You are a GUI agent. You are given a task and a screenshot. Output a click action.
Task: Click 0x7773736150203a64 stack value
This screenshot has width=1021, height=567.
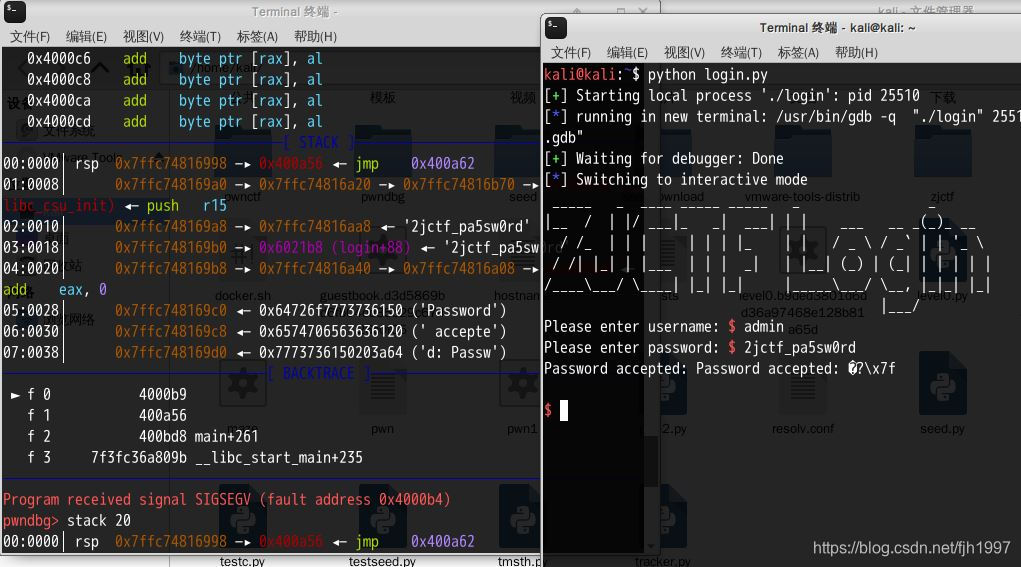[x=331, y=352]
